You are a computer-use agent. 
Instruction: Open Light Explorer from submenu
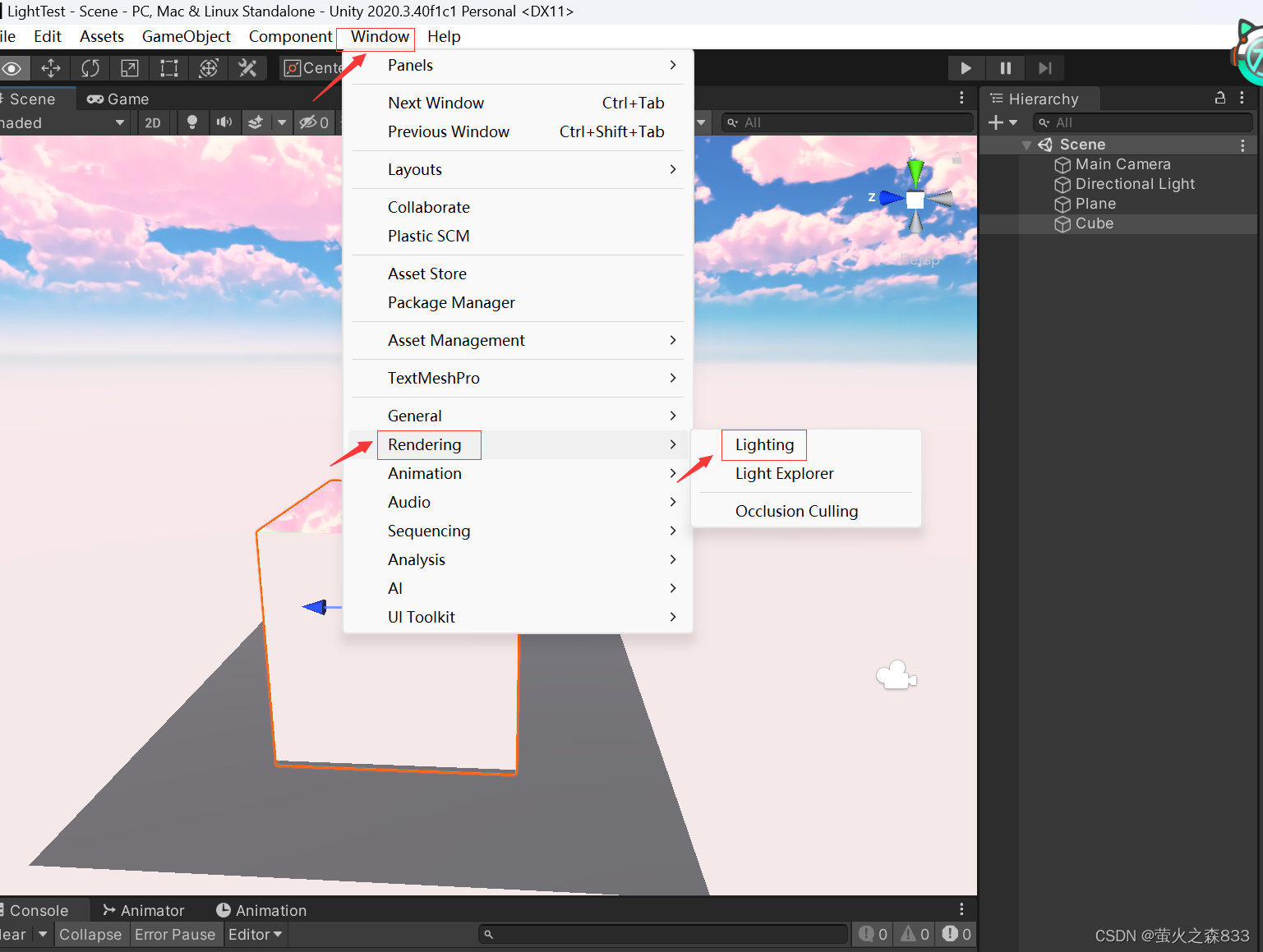click(x=806, y=474)
